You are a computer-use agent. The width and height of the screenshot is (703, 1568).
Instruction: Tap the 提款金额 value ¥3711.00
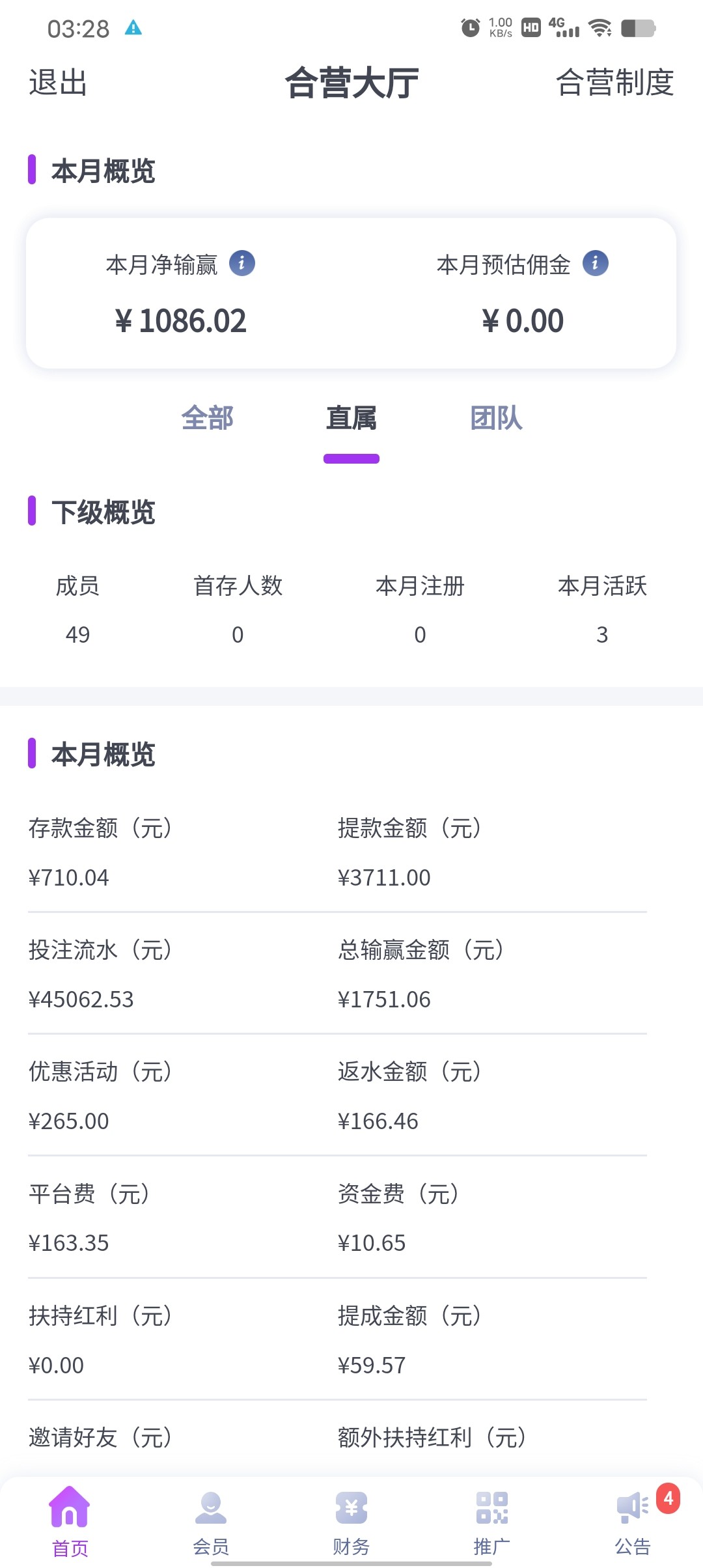384,878
